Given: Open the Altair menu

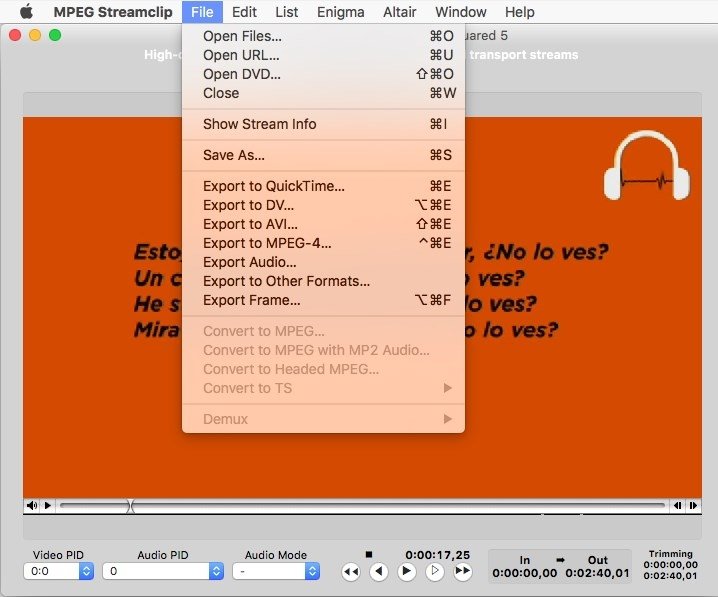Looking at the screenshot, I should pos(399,12).
